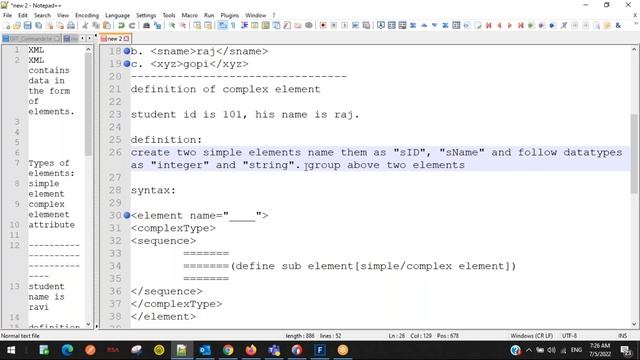
Task: Click right tab-scroll arrow in left pane
Action: [x=89, y=38]
